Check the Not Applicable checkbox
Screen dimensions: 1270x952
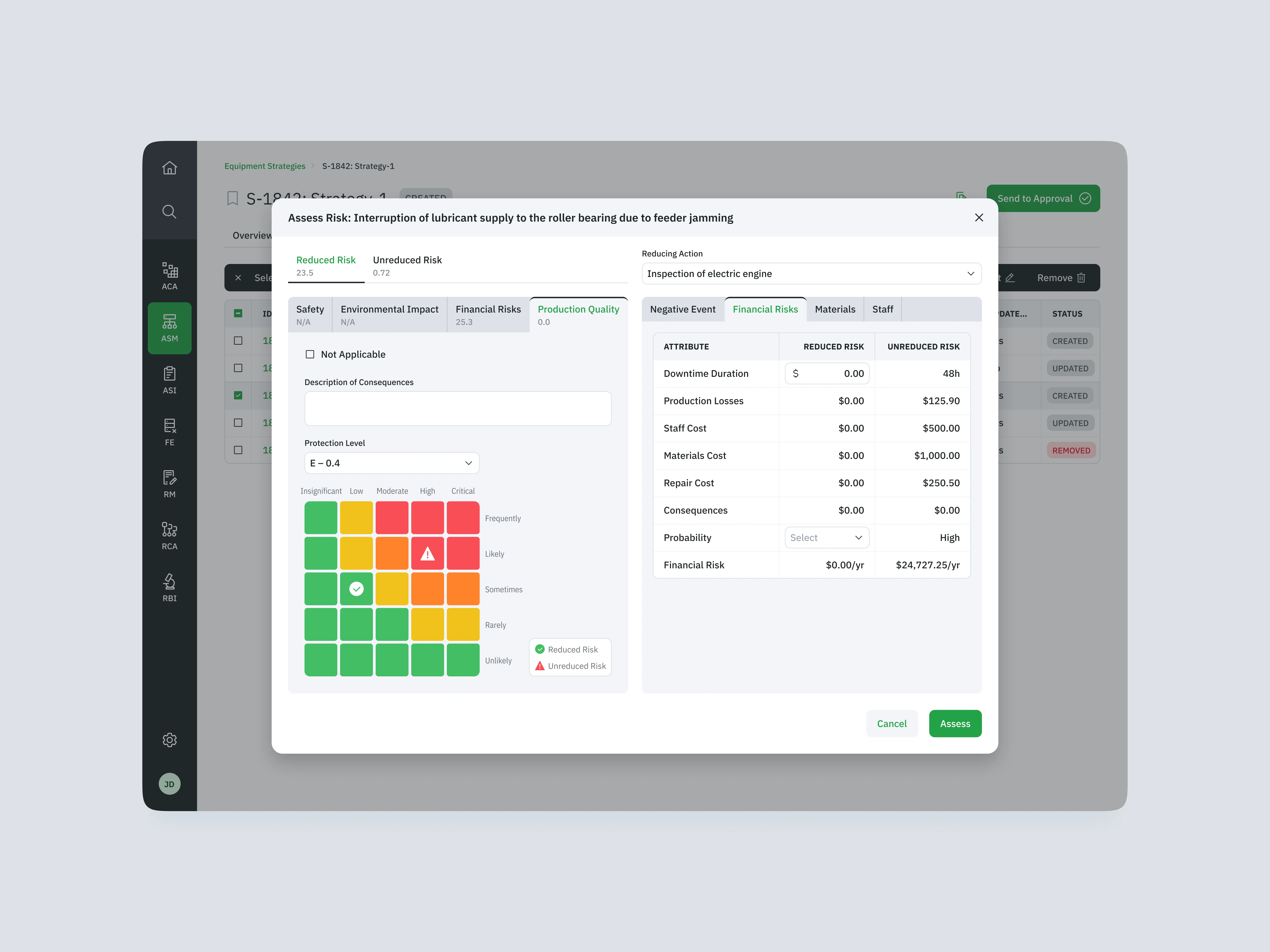click(310, 355)
